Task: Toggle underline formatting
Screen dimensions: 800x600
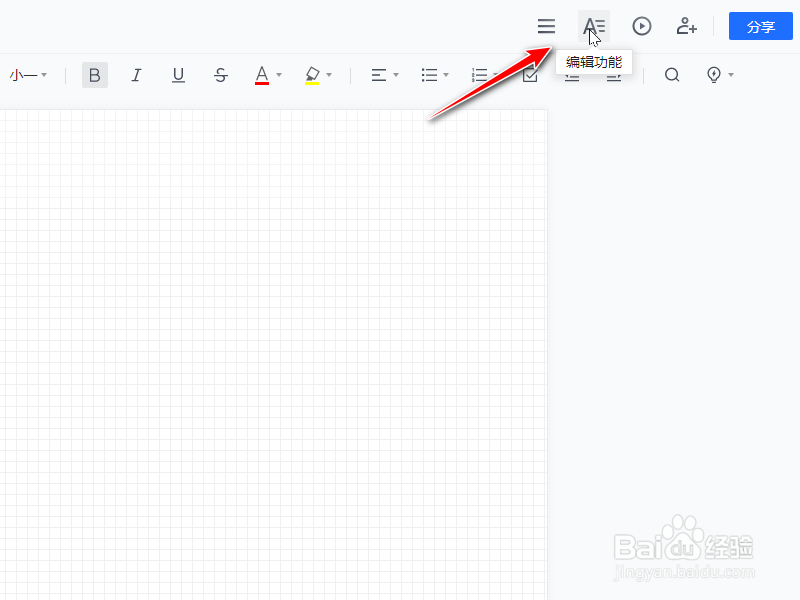Action: [x=178, y=75]
